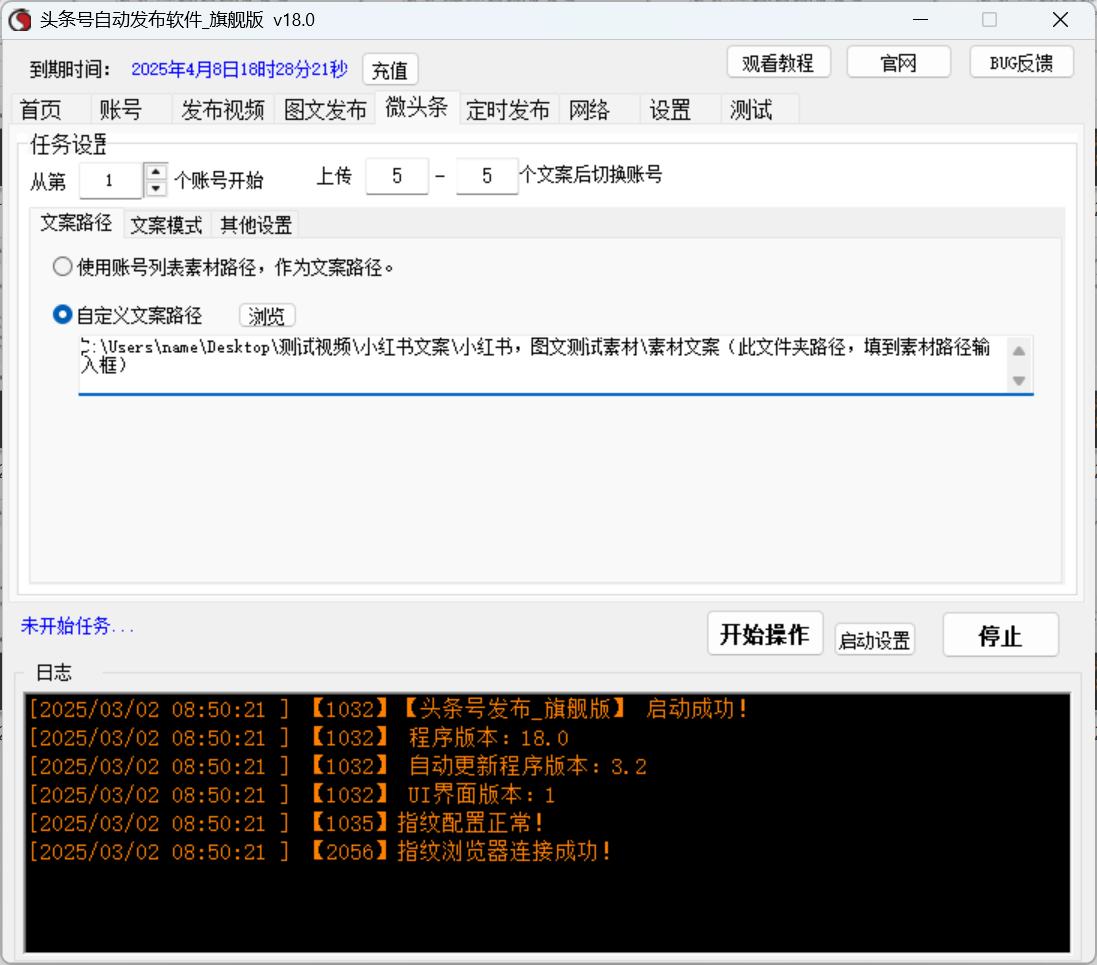Click the path box scroll down arrow

(1019, 381)
